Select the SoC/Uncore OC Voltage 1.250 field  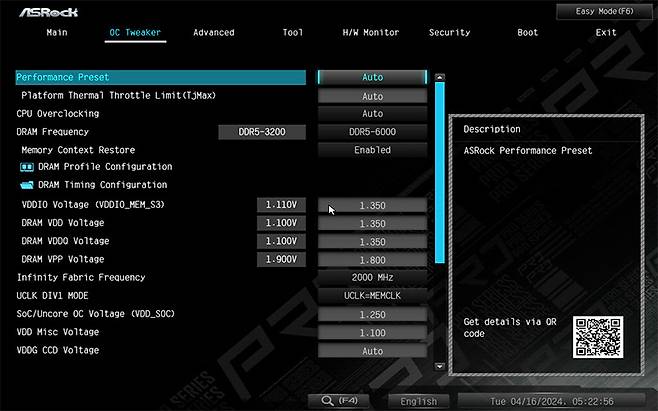(372, 315)
